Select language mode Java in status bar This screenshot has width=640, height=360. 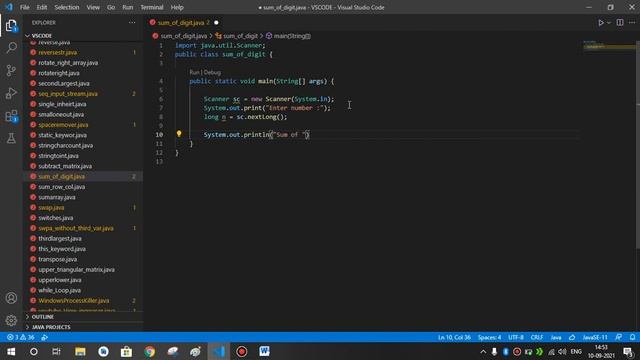pos(556,337)
